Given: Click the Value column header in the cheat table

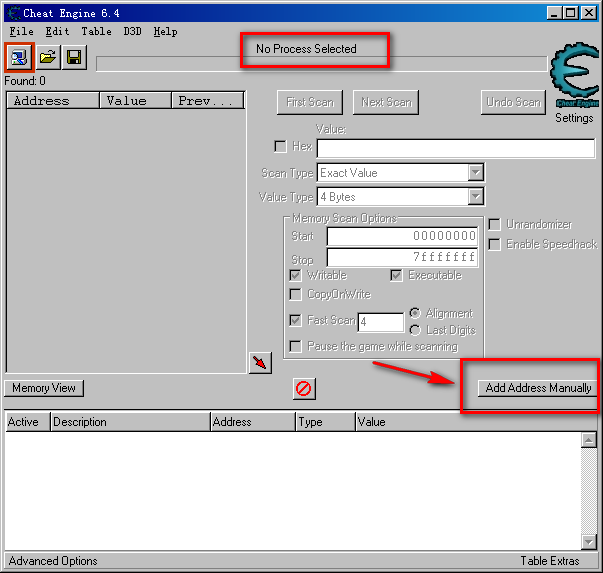Looking at the screenshot, I should click(x=476, y=422).
